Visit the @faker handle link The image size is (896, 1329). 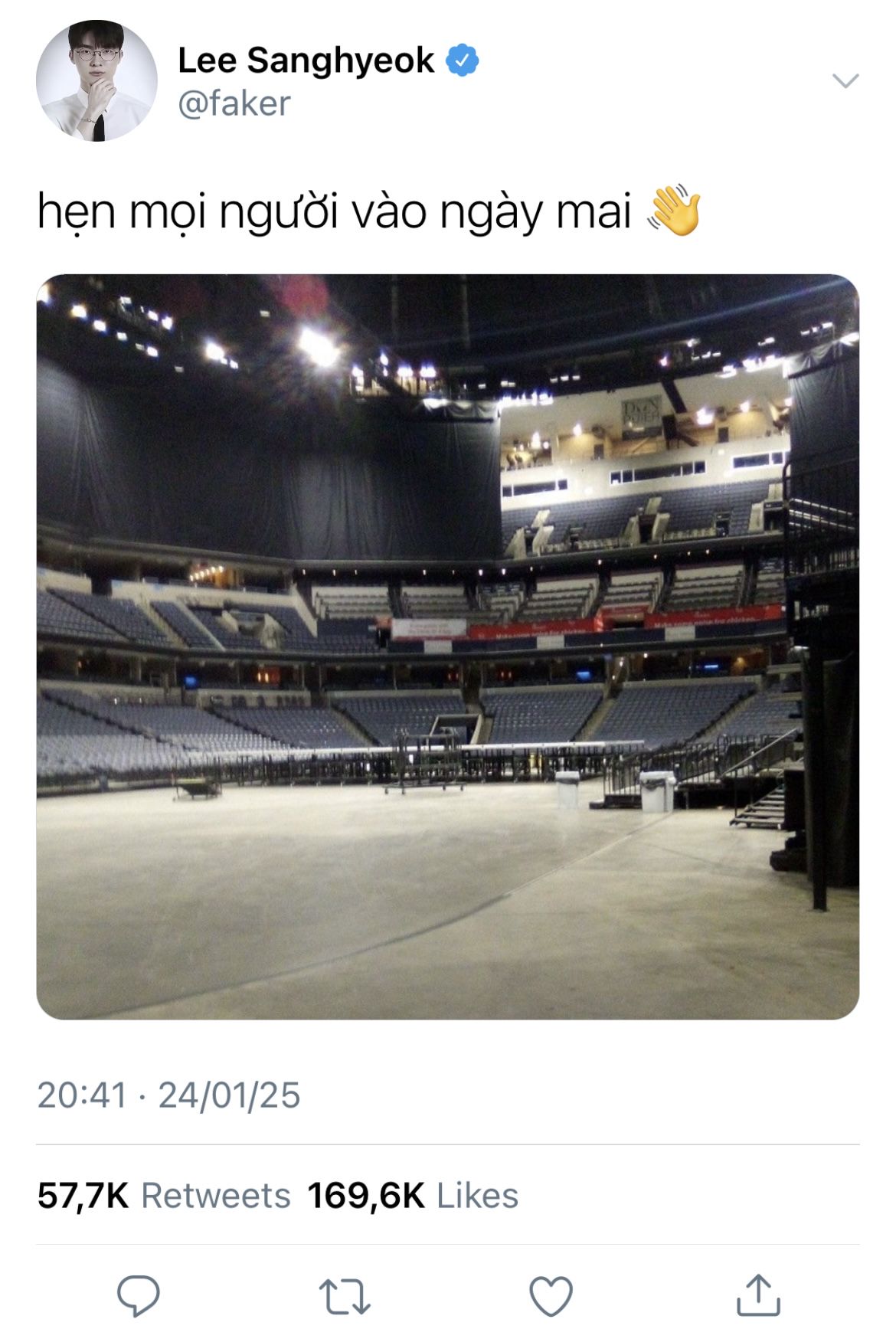(x=234, y=103)
